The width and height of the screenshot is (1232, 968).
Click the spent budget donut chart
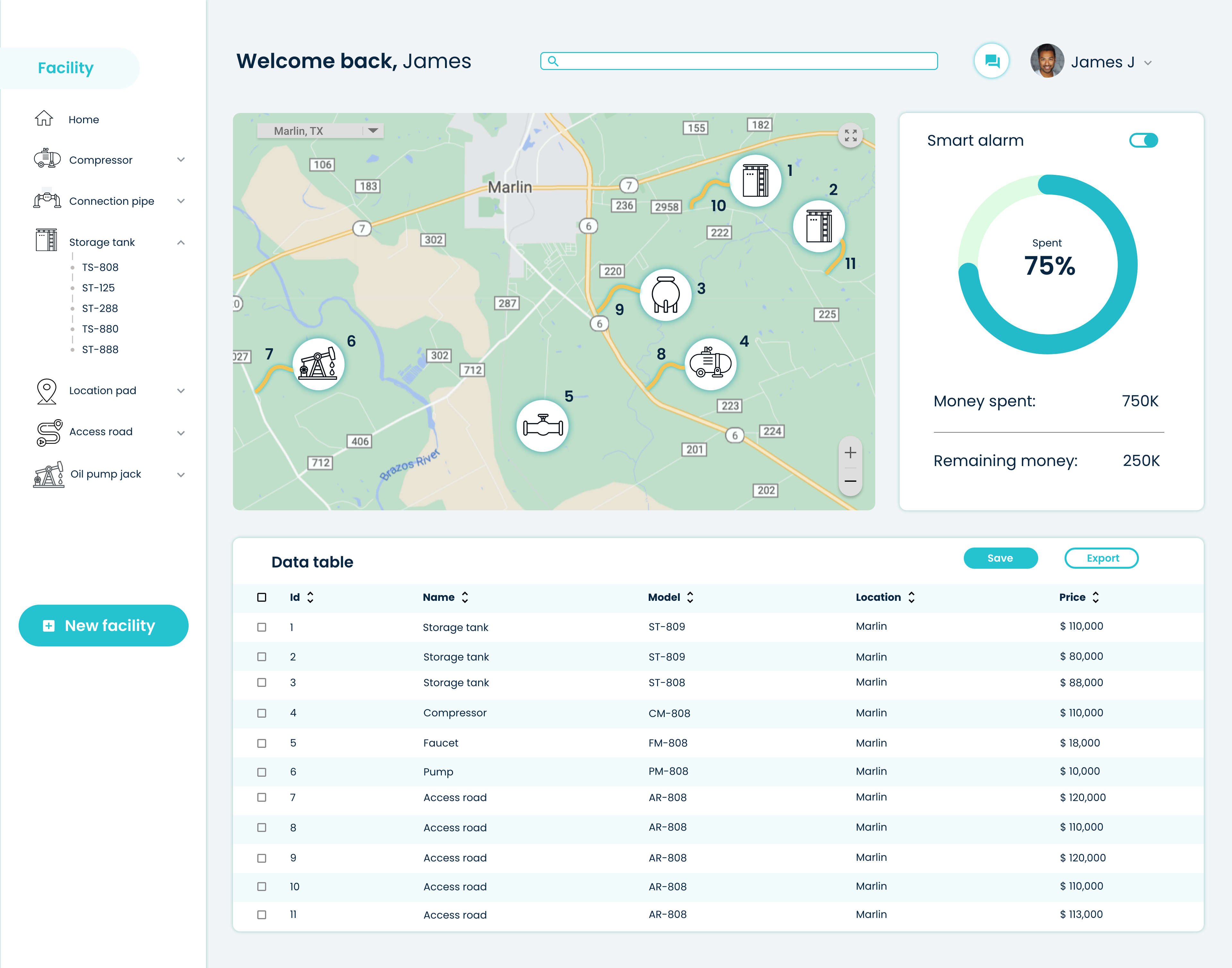pos(1047,265)
